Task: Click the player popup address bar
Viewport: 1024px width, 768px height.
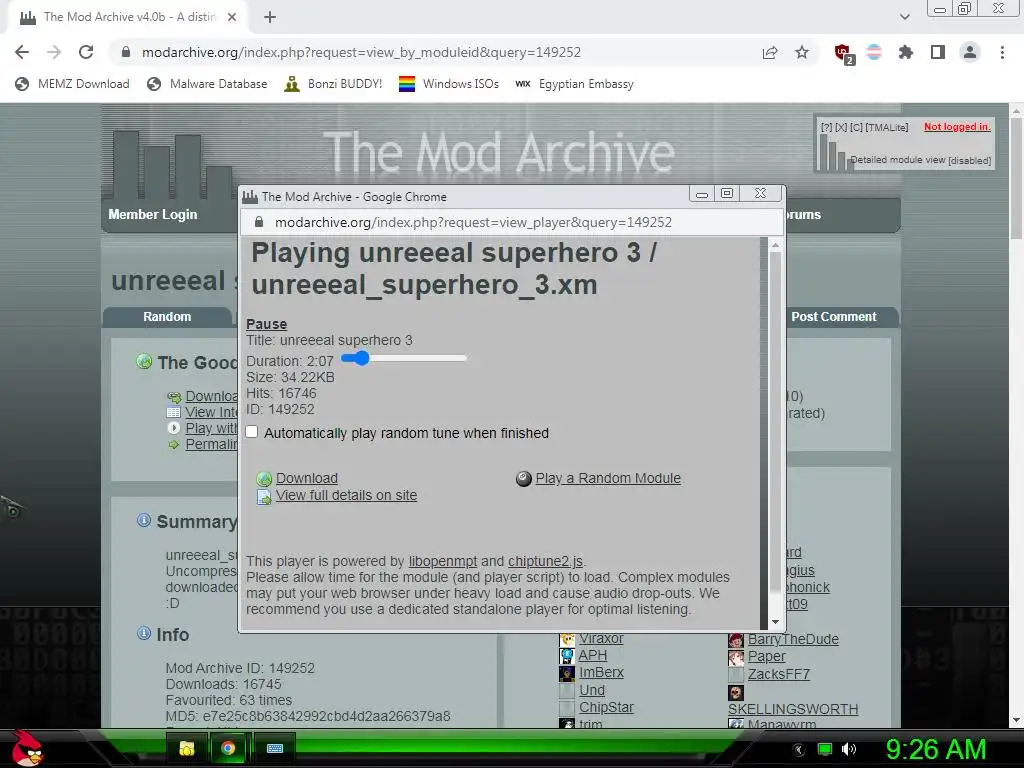Action: (473, 222)
